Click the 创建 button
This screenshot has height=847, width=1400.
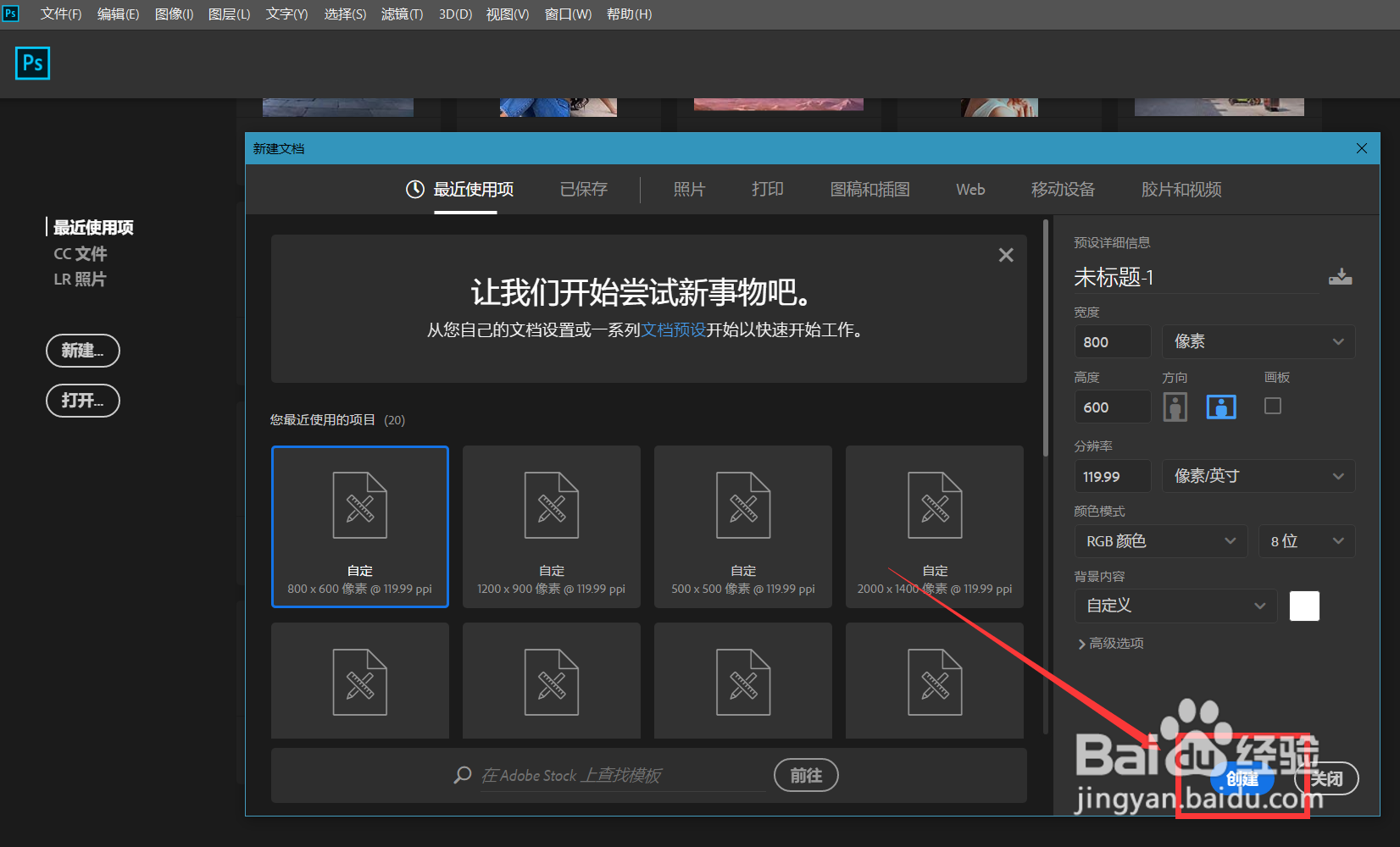(1242, 779)
